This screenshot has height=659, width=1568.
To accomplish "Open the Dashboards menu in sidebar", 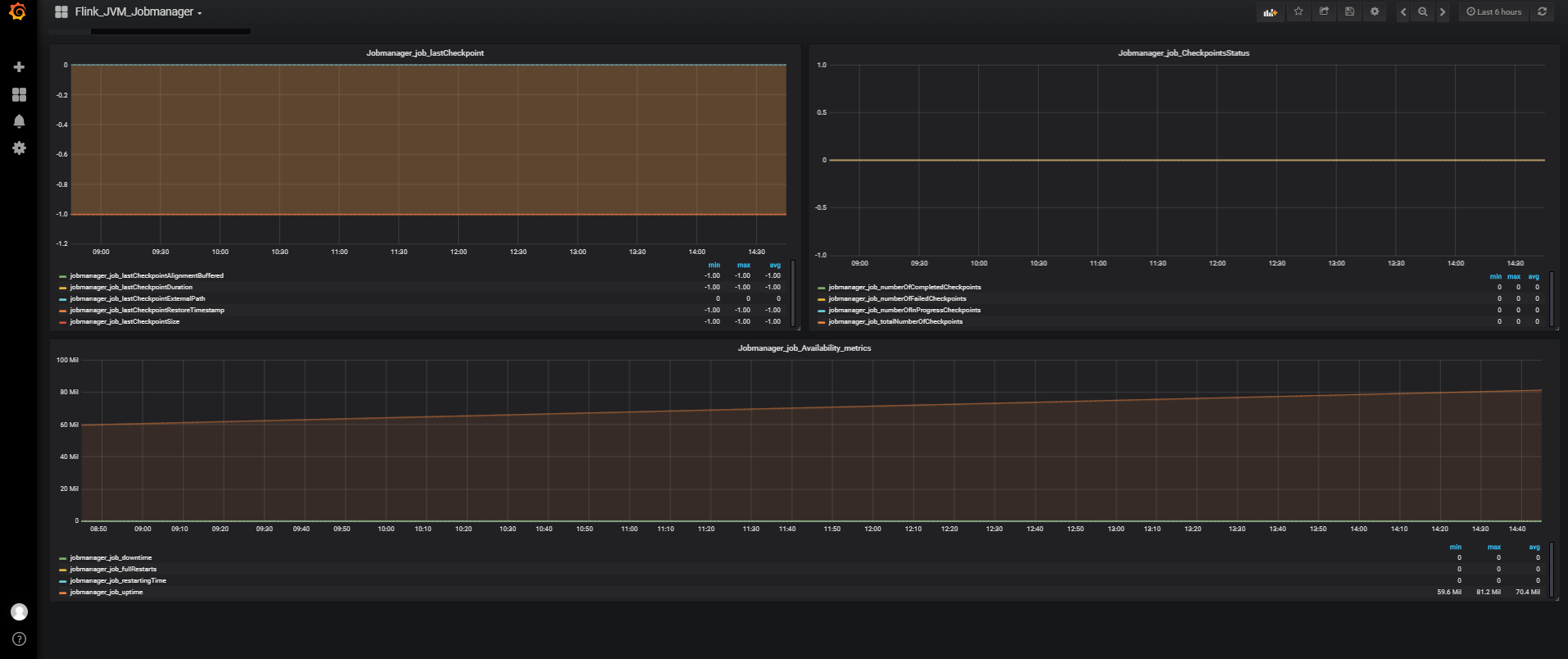I will [19, 94].
